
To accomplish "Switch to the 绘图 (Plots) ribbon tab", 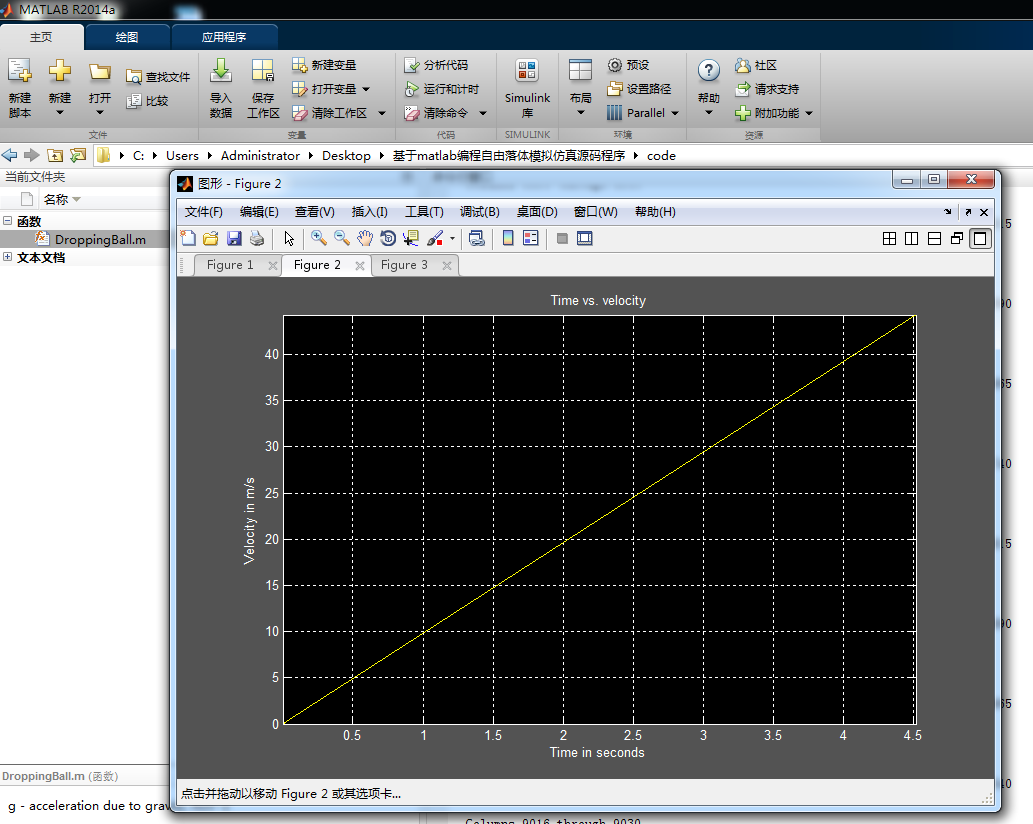I will click(127, 37).
